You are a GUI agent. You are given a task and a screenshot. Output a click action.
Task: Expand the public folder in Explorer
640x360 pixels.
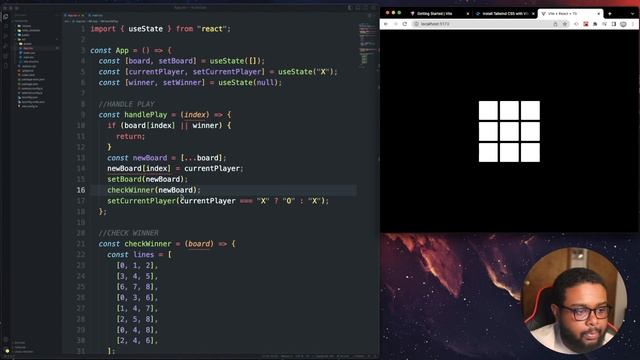[24, 35]
